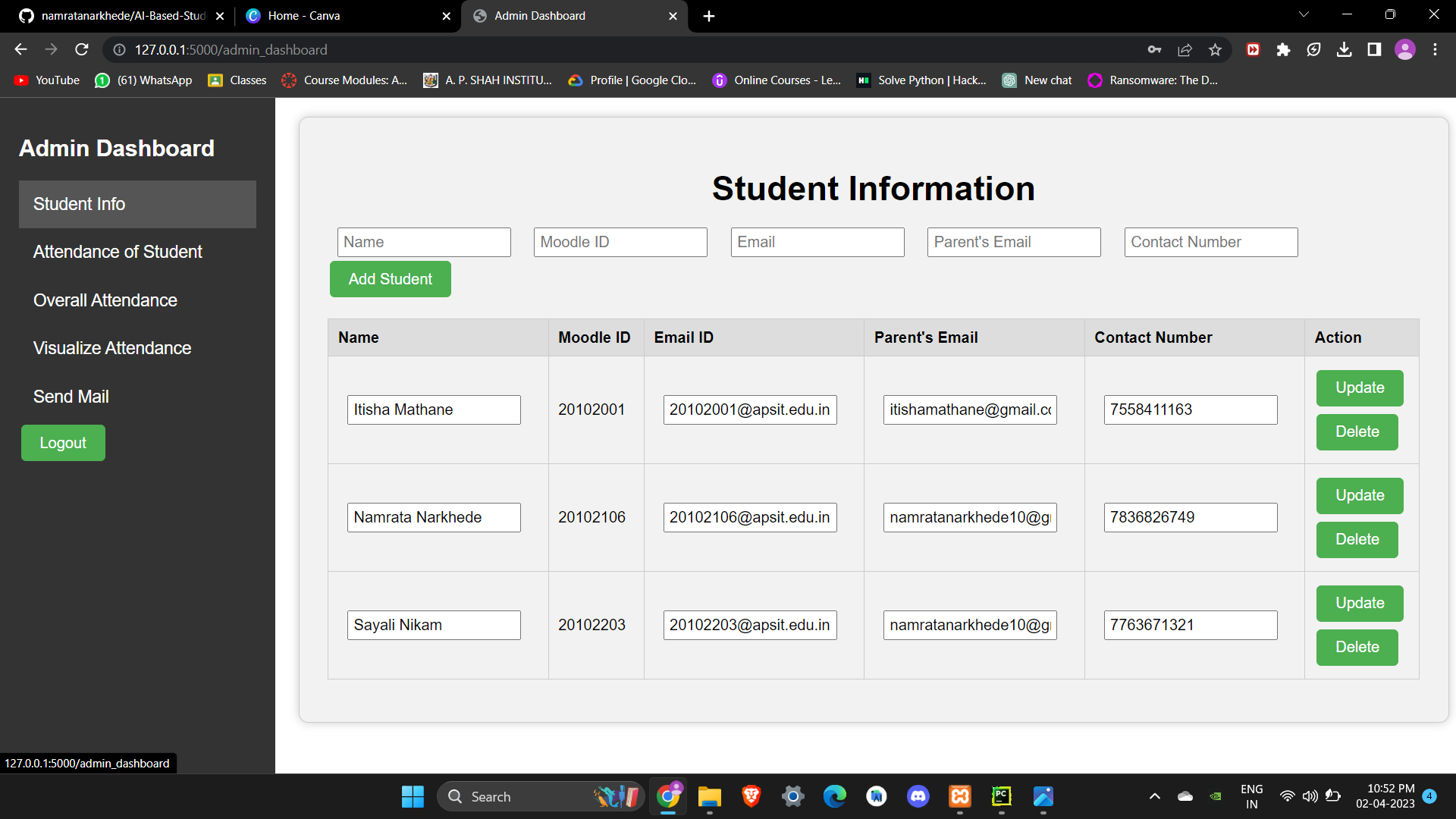The width and height of the screenshot is (1456, 819).
Task: Switch to the GitHub repository tab
Action: 114,16
